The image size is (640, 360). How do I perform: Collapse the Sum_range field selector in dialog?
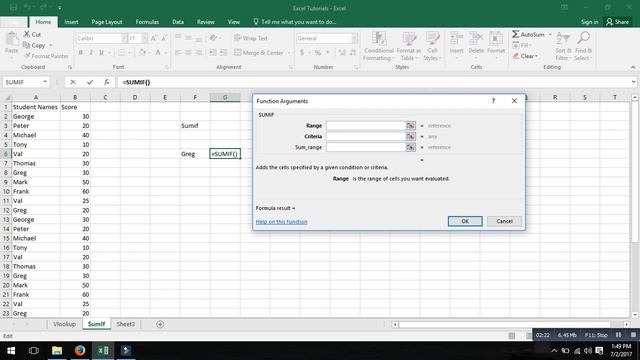(x=411, y=147)
